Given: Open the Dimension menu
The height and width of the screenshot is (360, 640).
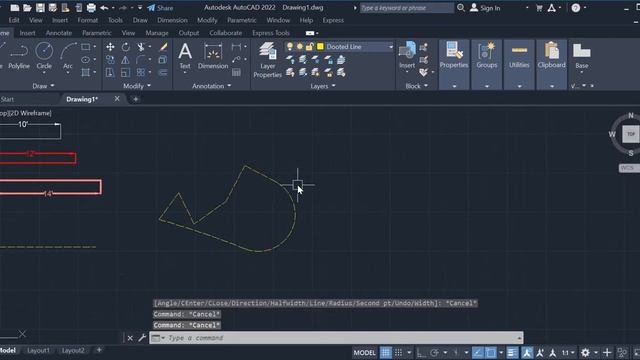Looking at the screenshot, I should (x=172, y=20).
